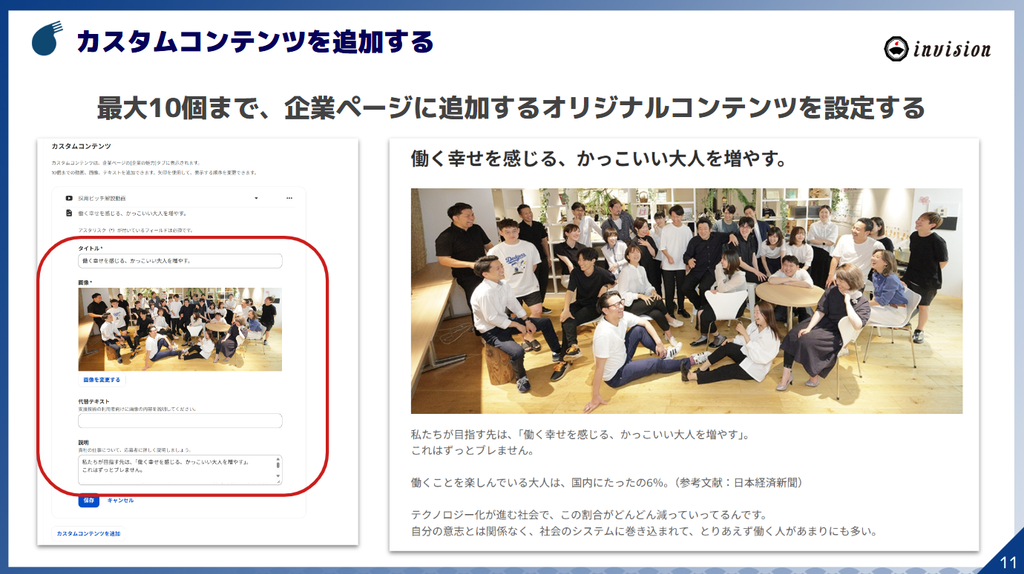Click the subtitle 最大10個まで、企業ページに追加する…
The image size is (1024, 574).
coord(511,108)
